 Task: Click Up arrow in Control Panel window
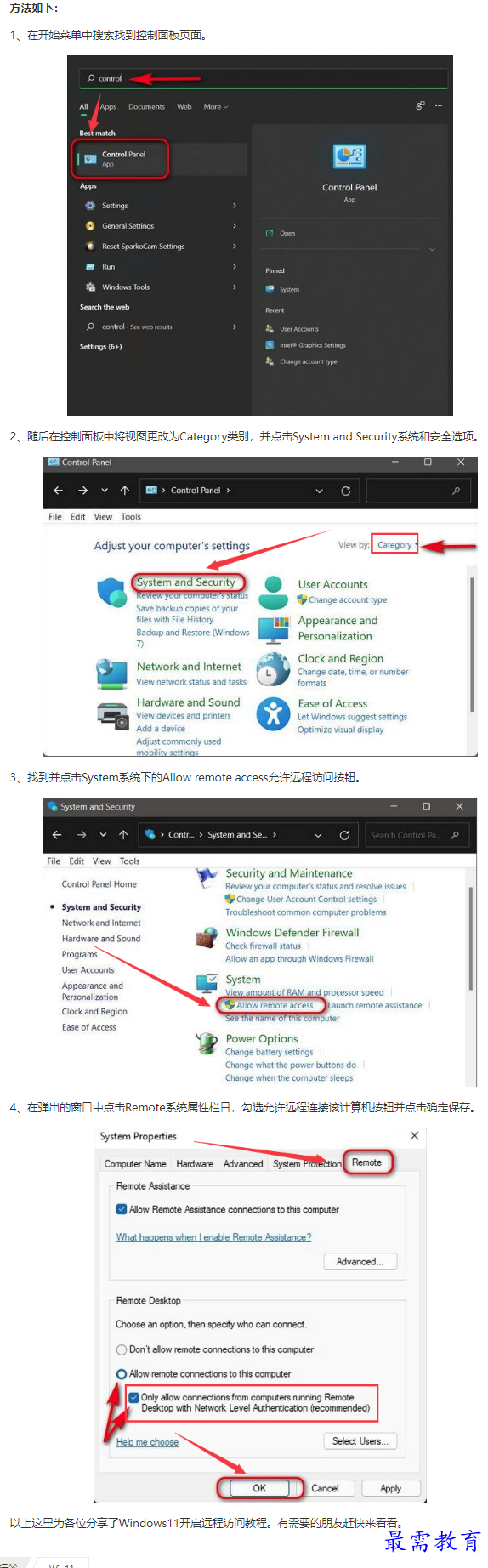click(x=125, y=491)
